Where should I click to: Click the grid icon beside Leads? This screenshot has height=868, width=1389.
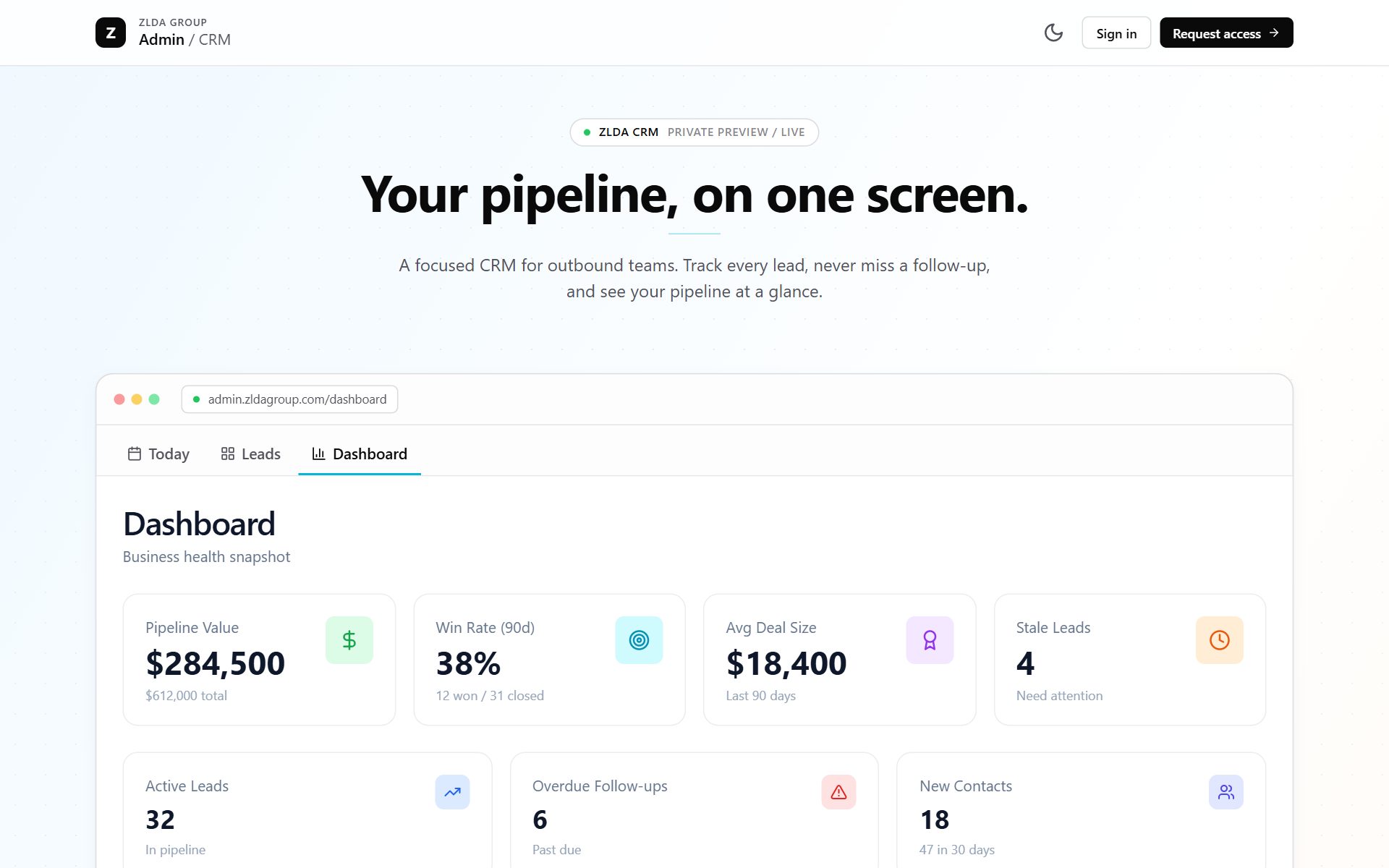(x=228, y=454)
